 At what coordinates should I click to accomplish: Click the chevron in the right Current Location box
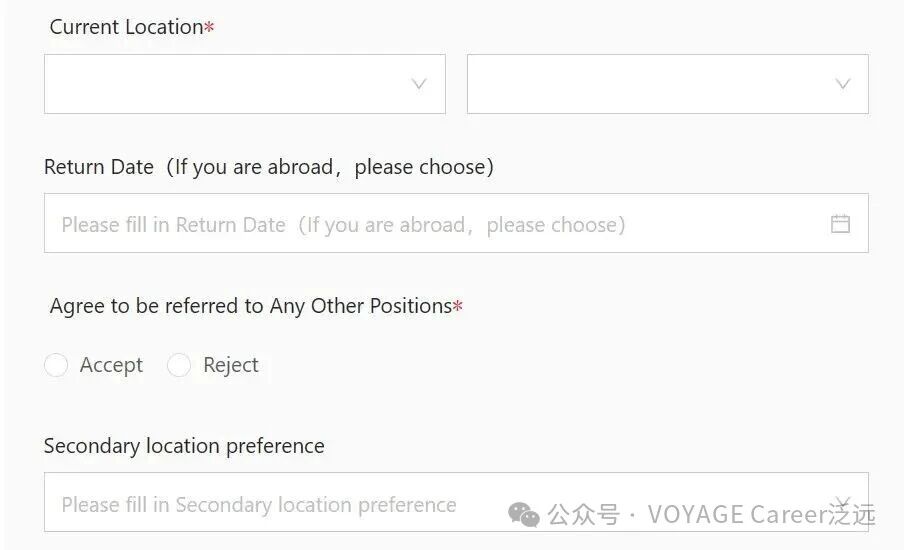point(843,84)
